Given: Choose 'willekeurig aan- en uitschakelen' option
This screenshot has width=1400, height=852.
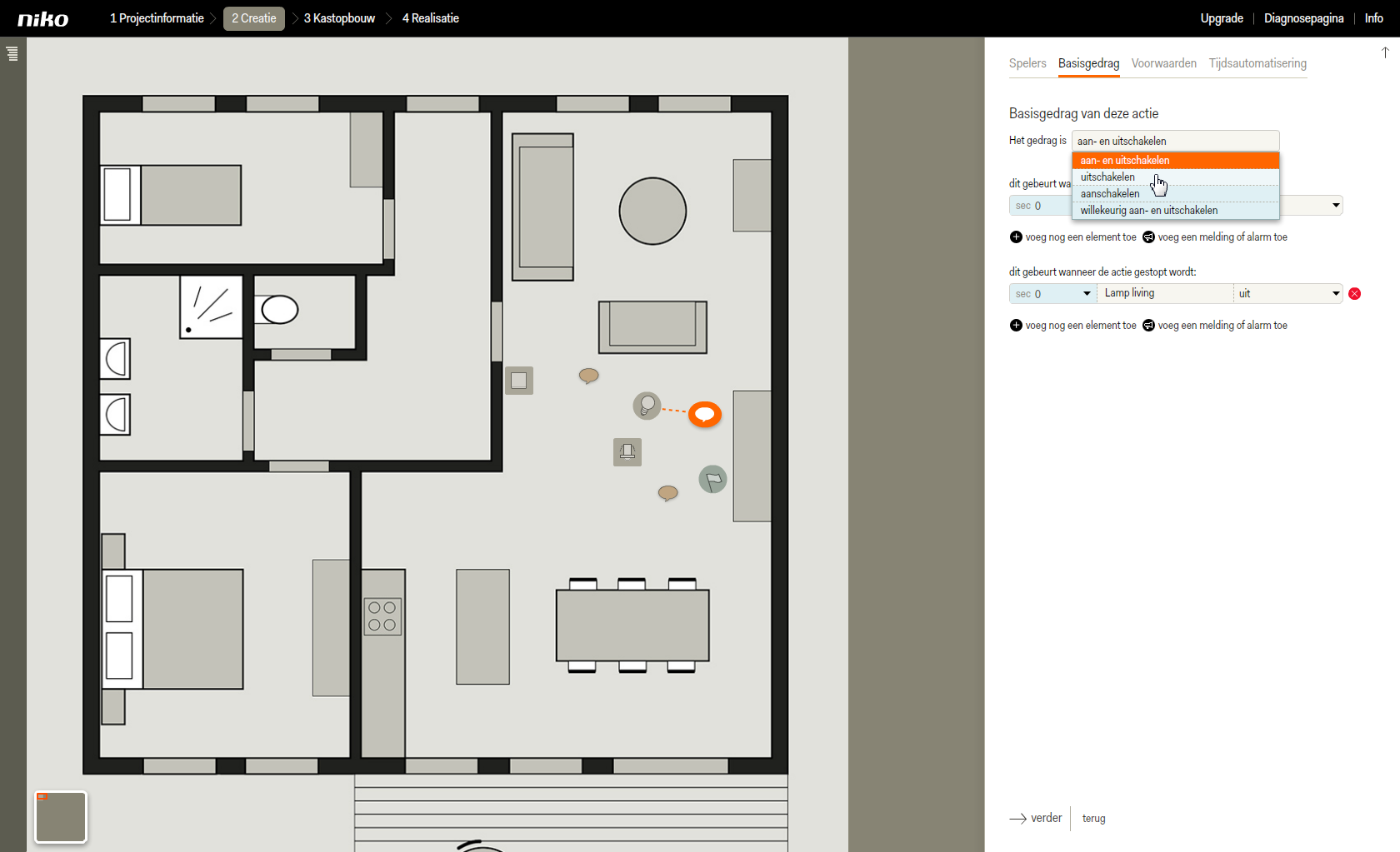Looking at the screenshot, I should [1175, 211].
